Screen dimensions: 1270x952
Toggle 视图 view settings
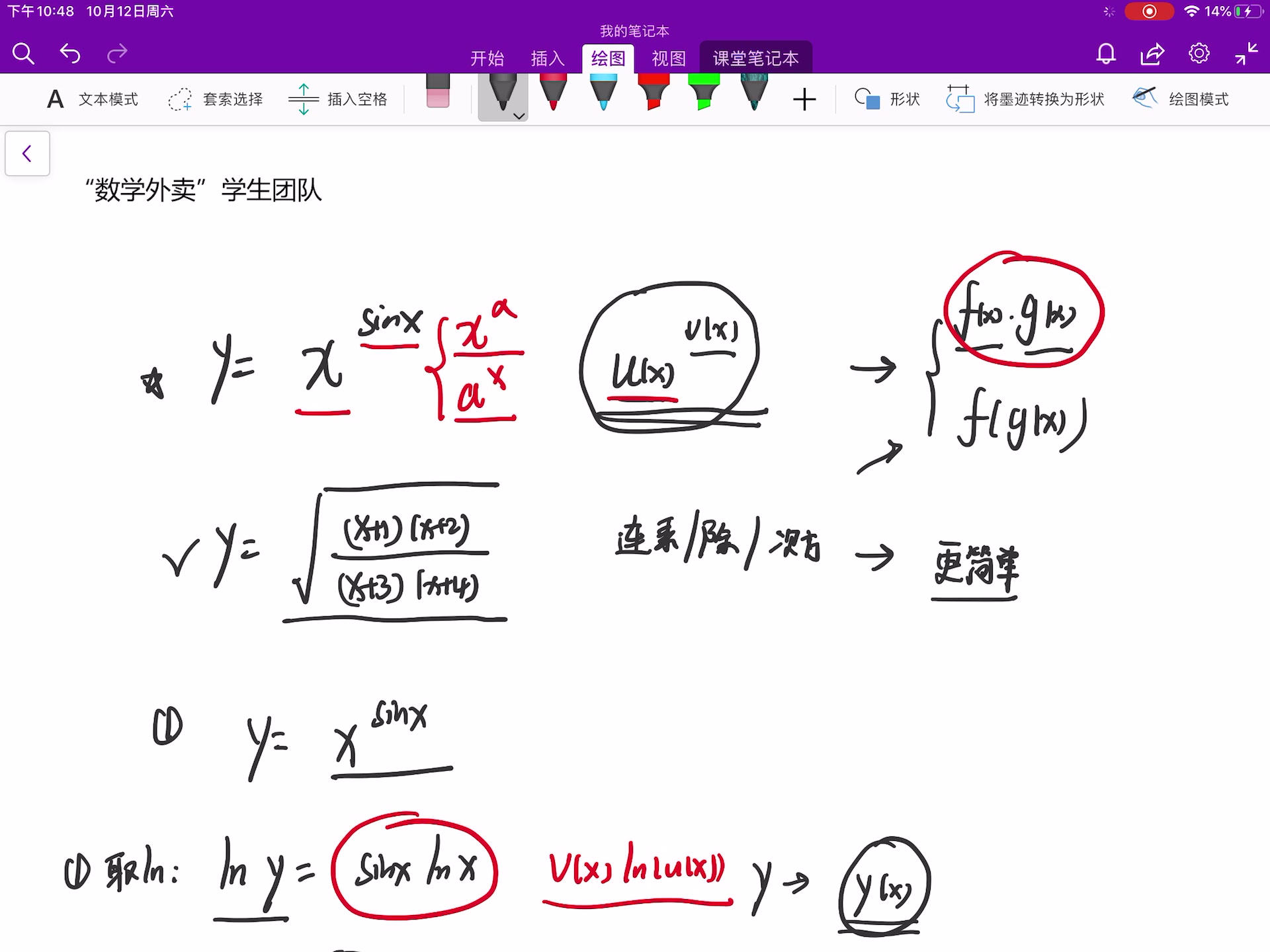tap(667, 58)
